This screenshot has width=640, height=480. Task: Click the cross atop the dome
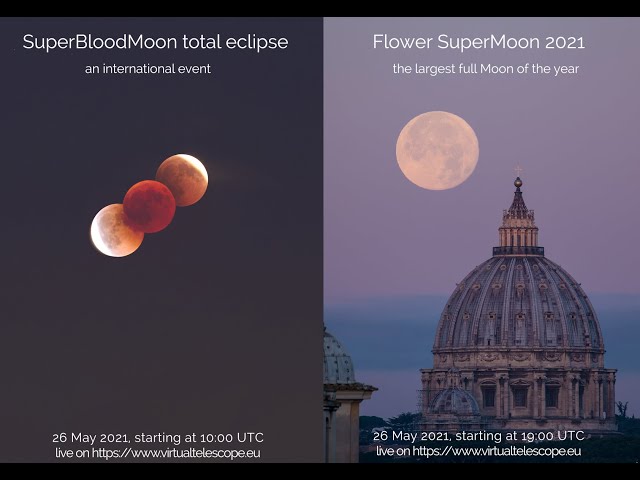(518, 170)
